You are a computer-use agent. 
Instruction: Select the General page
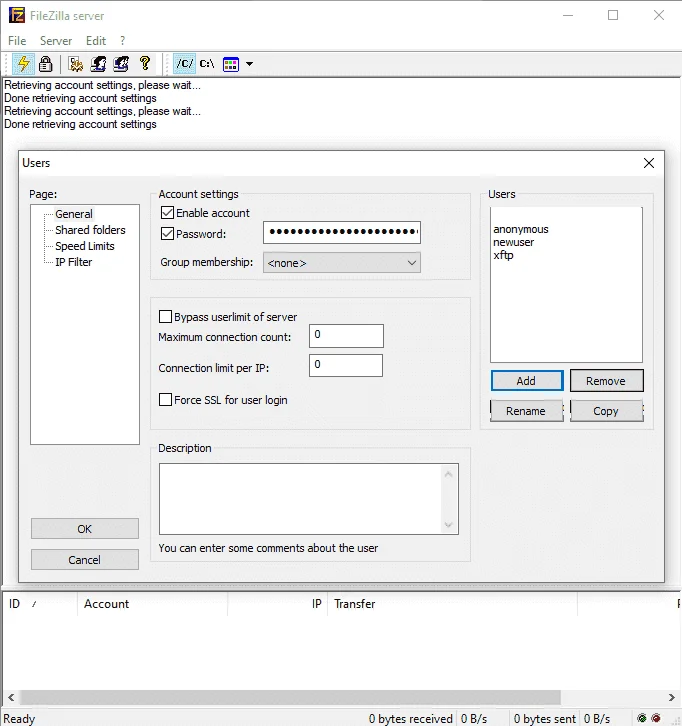[74, 214]
